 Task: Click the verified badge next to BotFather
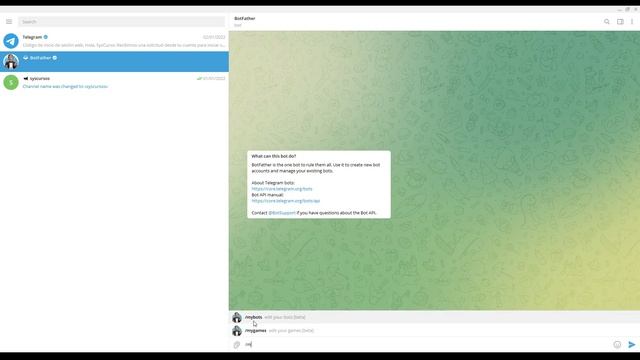55,58
